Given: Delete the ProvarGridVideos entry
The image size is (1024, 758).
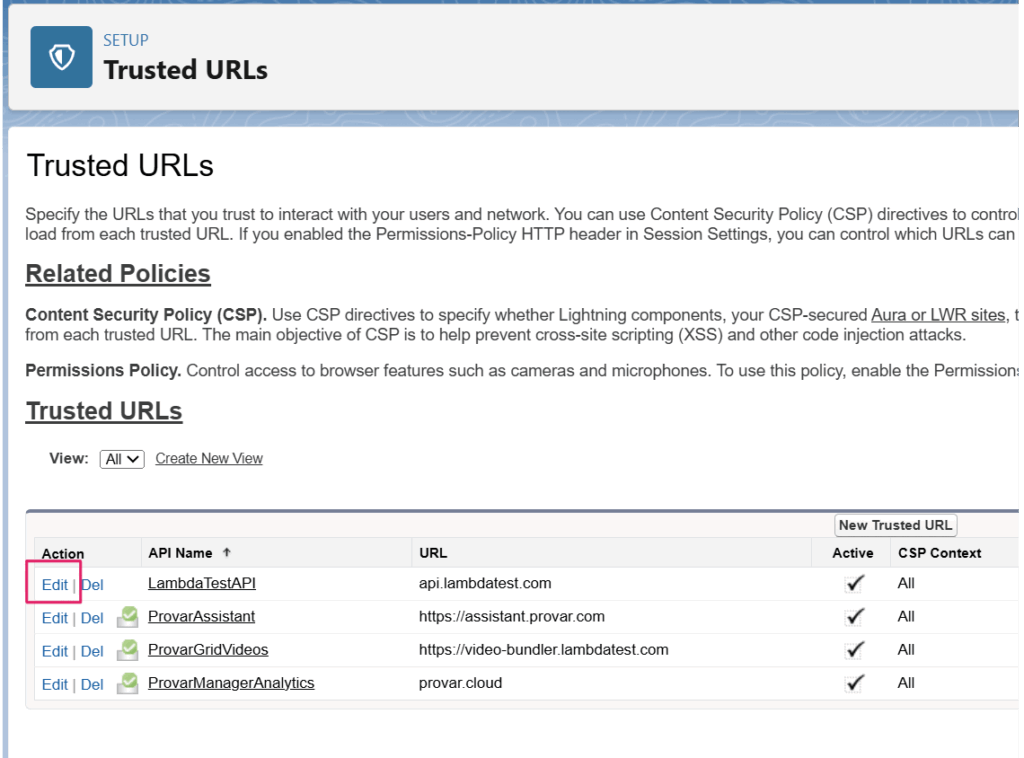Looking at the screenshot, I should point(92,651).
